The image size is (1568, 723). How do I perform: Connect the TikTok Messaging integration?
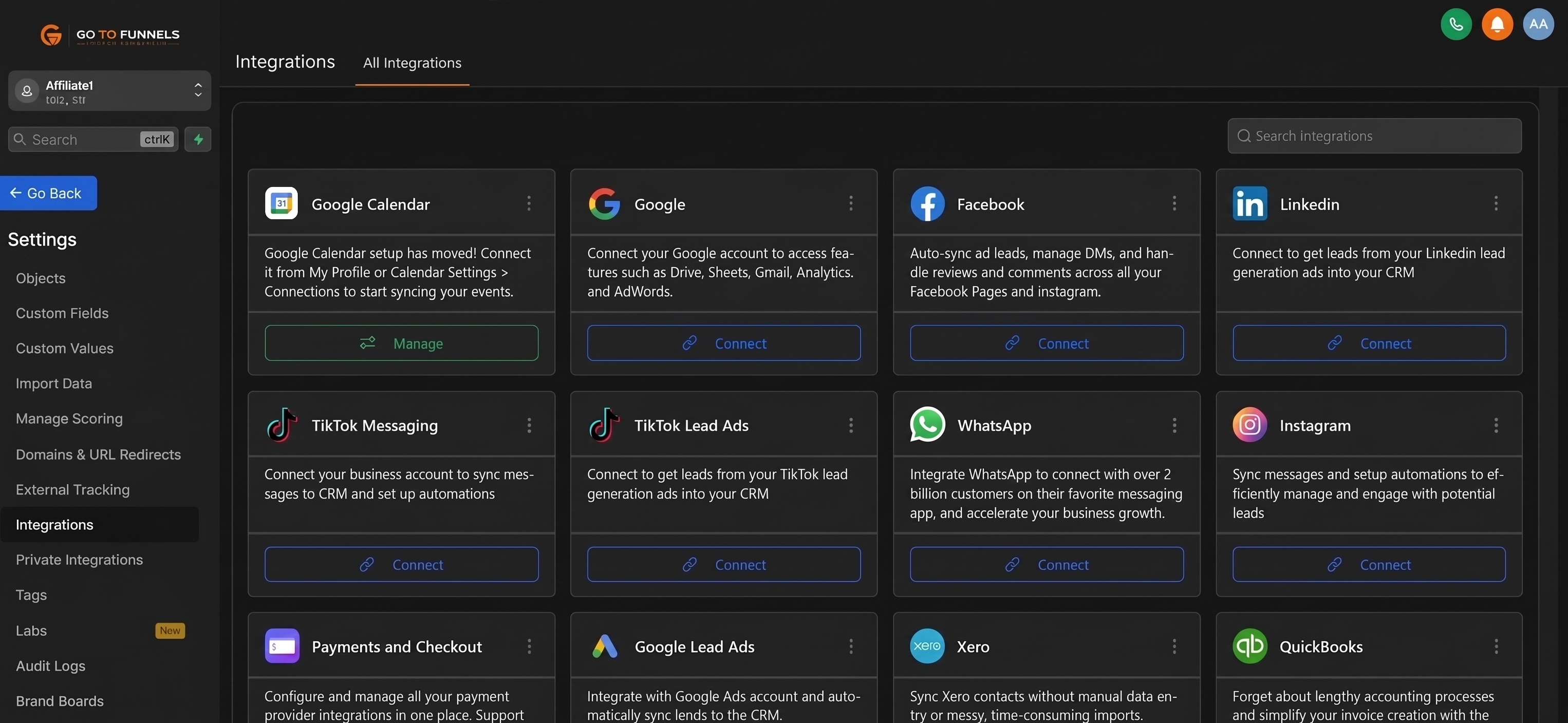click(401, 564)
